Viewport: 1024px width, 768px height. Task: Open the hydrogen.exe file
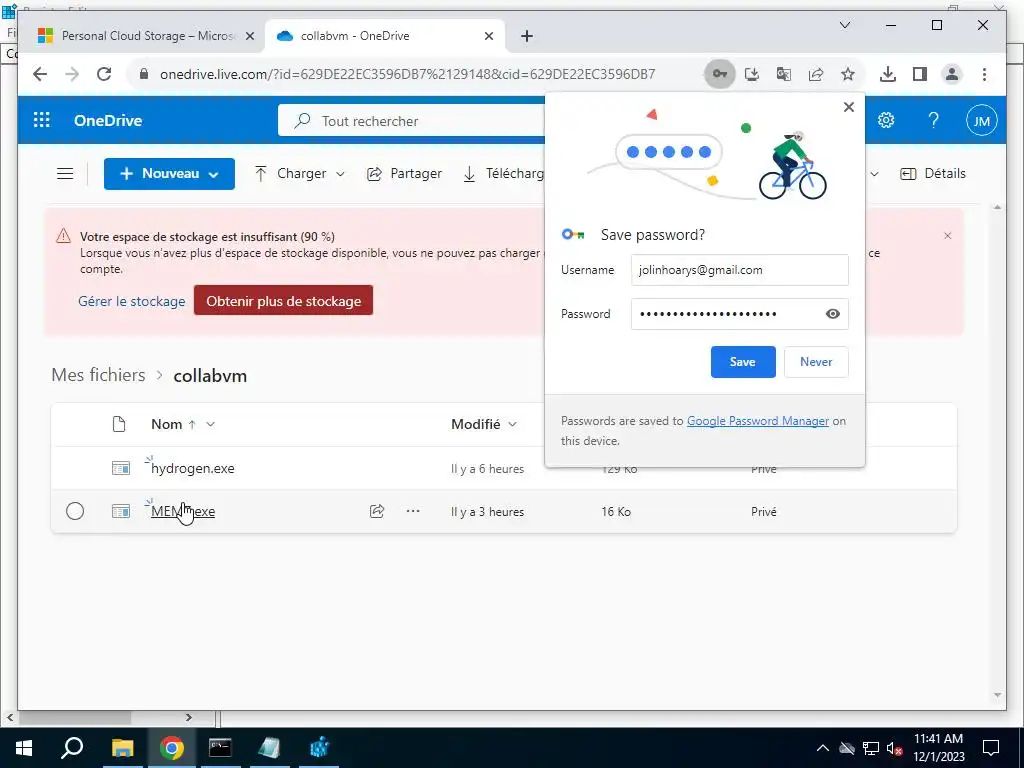pos(193,468)
